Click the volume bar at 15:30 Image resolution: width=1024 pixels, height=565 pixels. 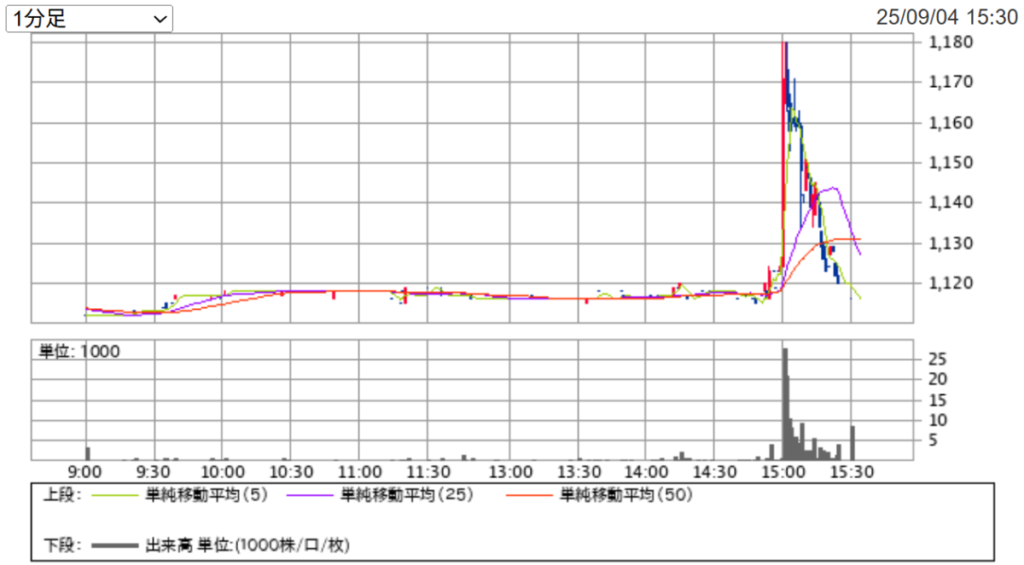click(x=852, y=443)
